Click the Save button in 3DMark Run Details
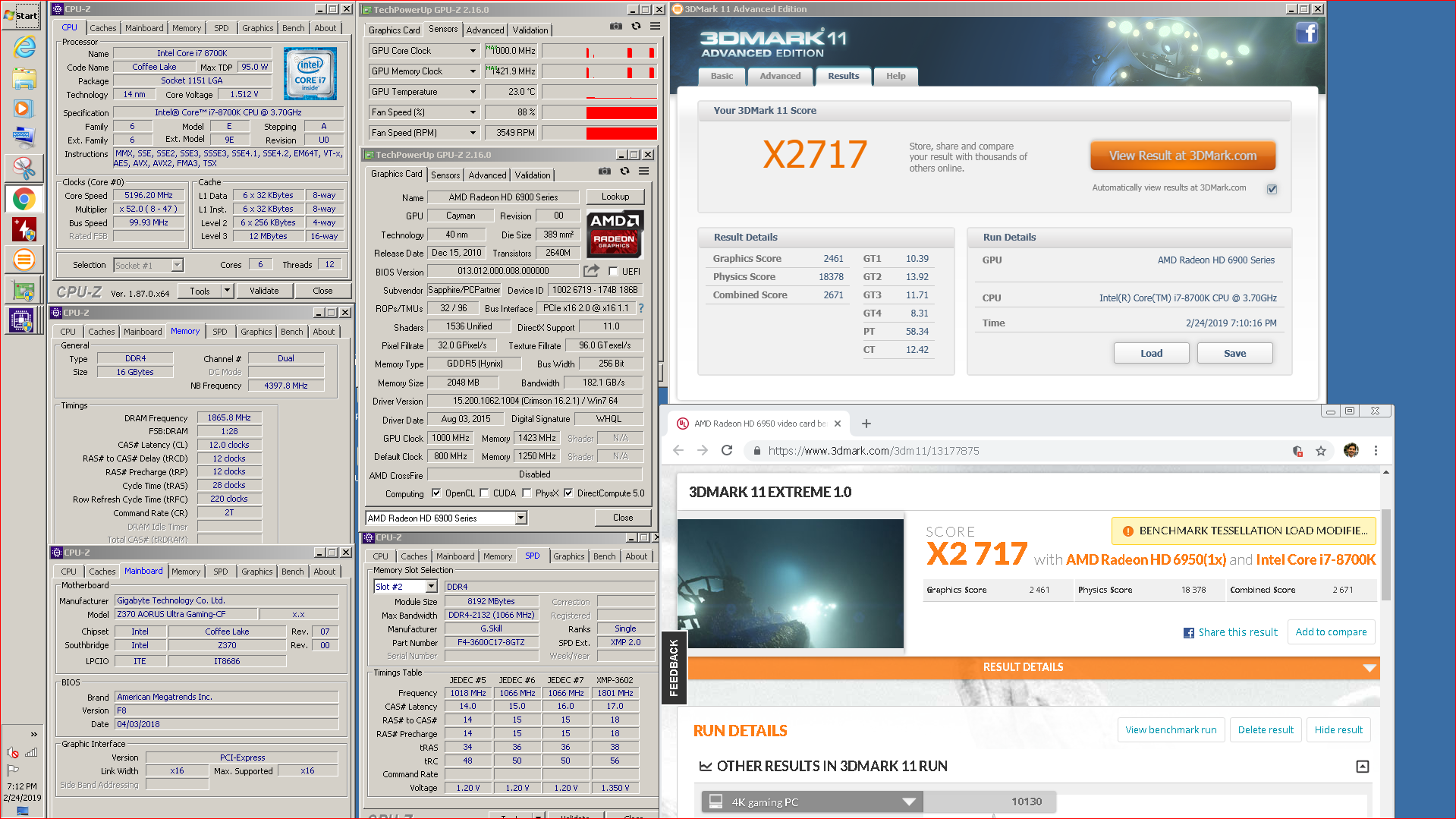This screenshot has width=1456, height=819. [1234, 353]
